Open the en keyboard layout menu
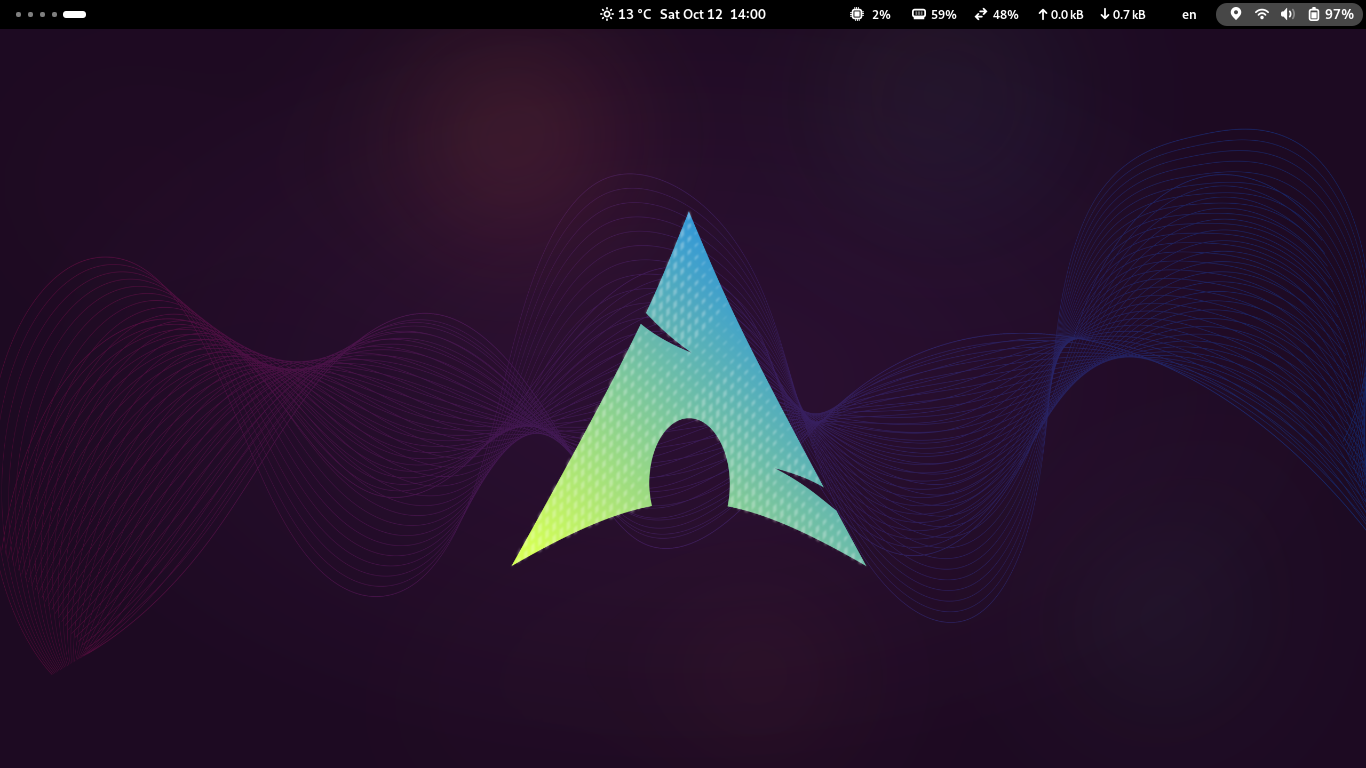This screenshot has width=1366, height=768. pos(1189,14)
